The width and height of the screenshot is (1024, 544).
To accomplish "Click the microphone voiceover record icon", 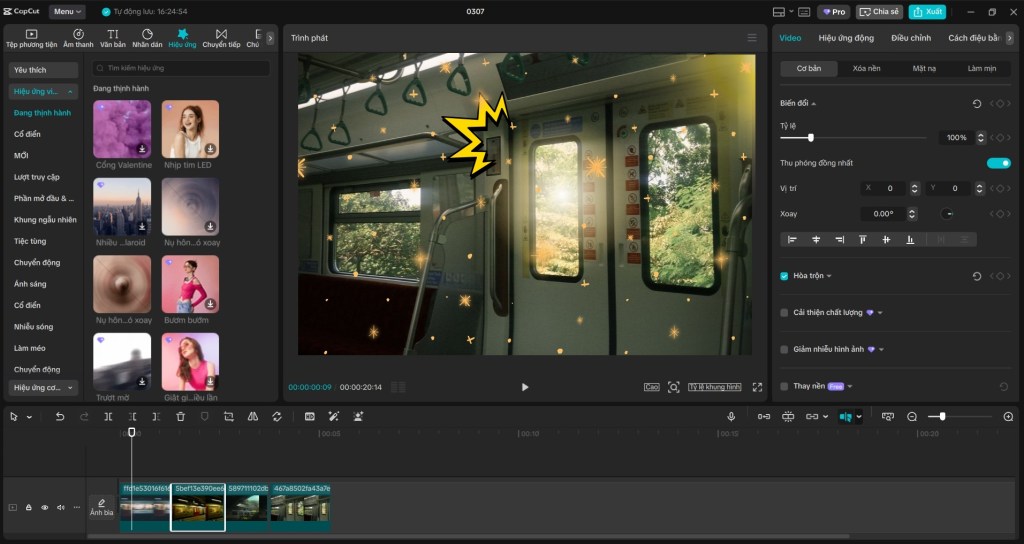I will (731, 416).
